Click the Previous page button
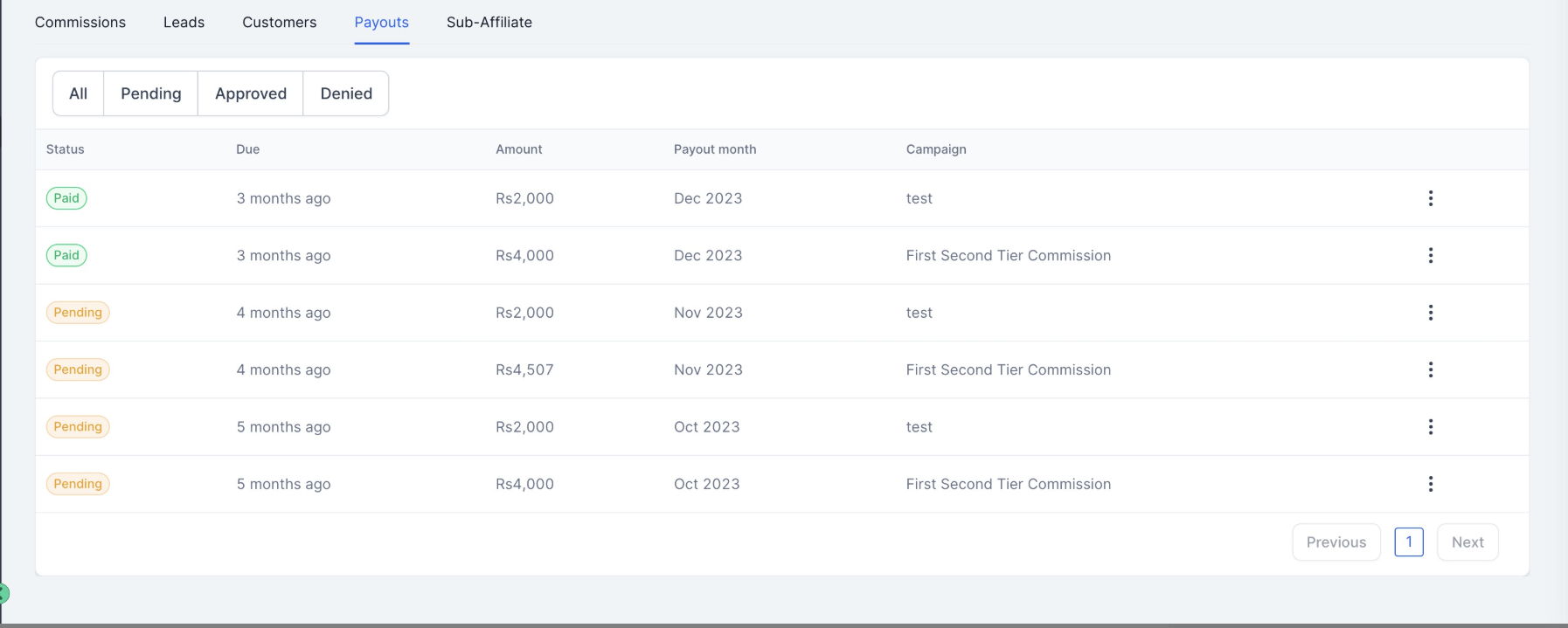The width and height of the screenshot is (1568, 628). [1336, 542]
